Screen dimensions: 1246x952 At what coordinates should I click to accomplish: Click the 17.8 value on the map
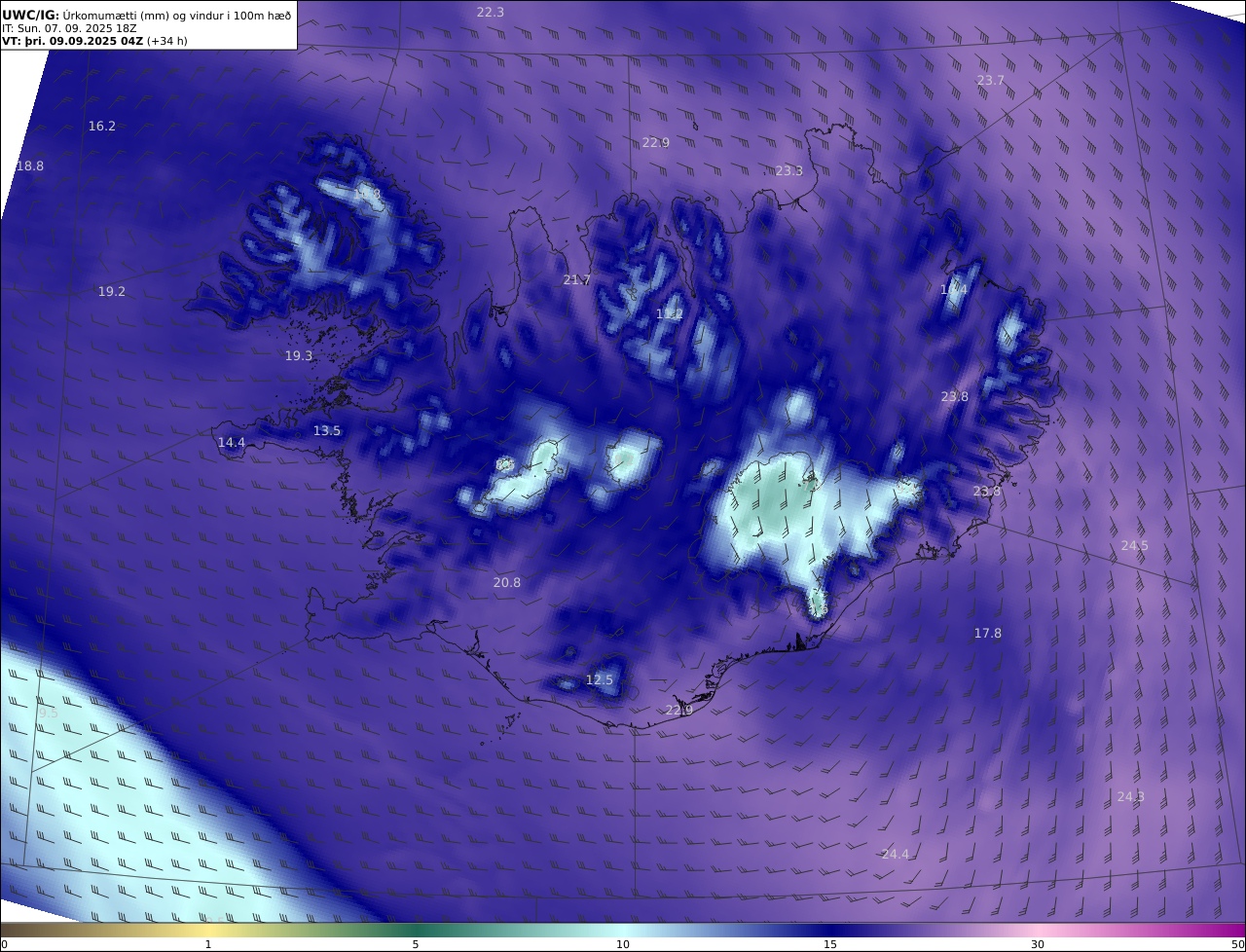(988, 634)
